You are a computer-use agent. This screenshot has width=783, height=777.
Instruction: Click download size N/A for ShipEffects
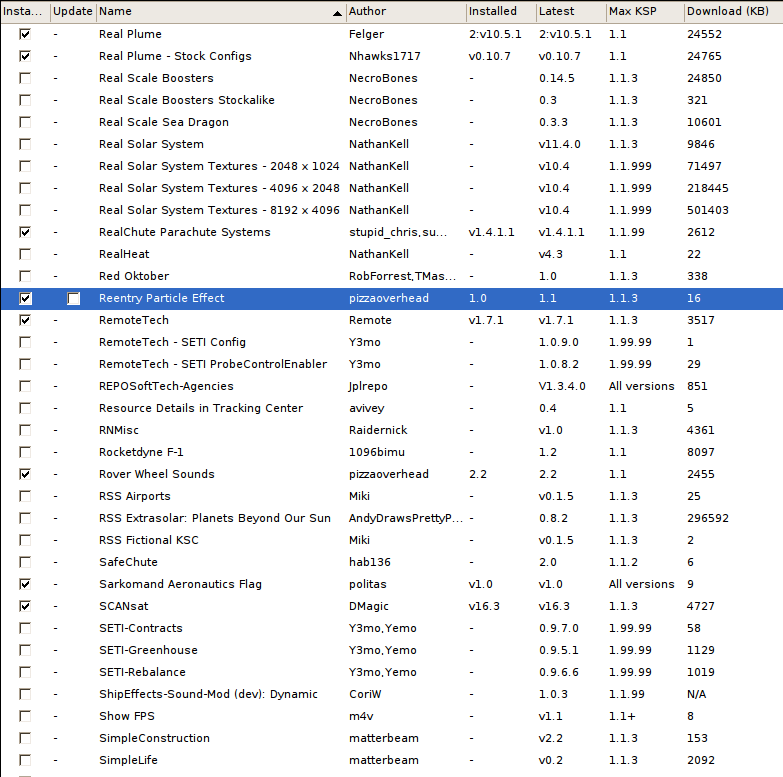click(x=697, y=694)
